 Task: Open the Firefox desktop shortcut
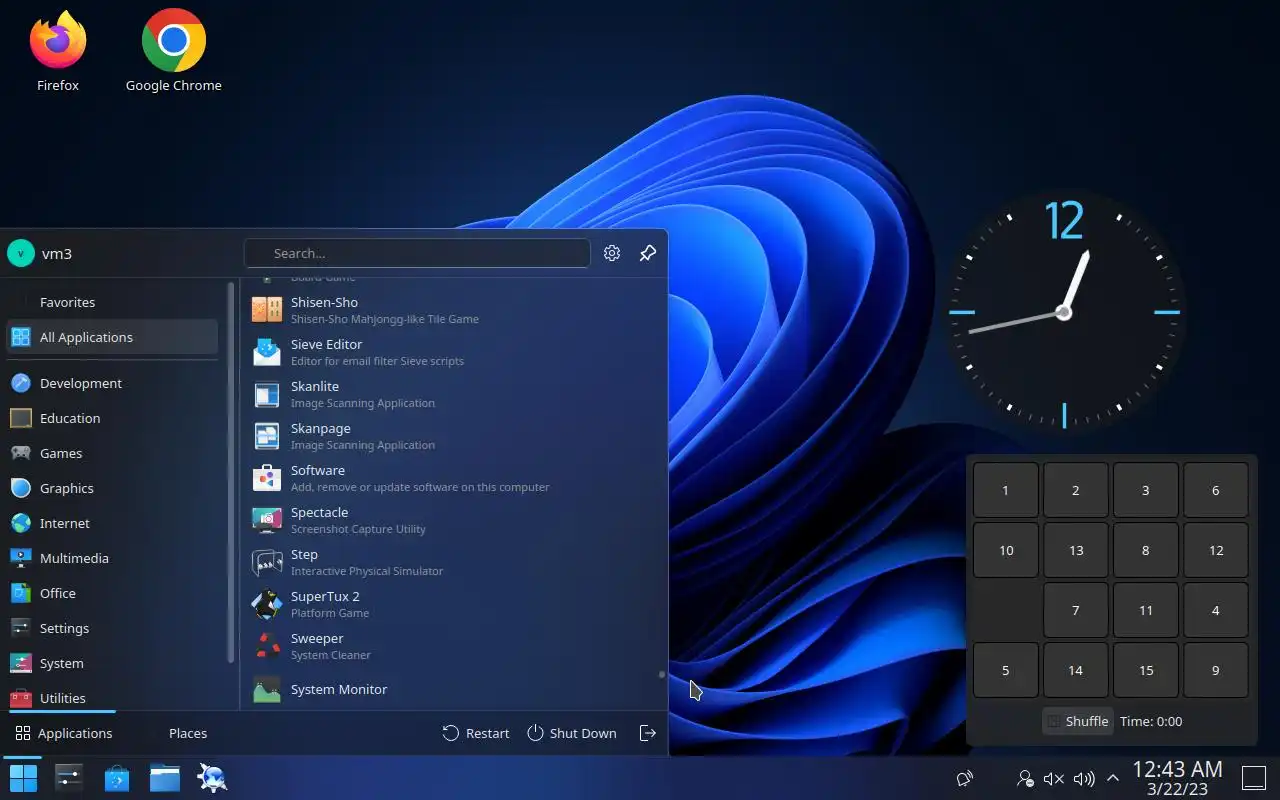tap(58, 50)
